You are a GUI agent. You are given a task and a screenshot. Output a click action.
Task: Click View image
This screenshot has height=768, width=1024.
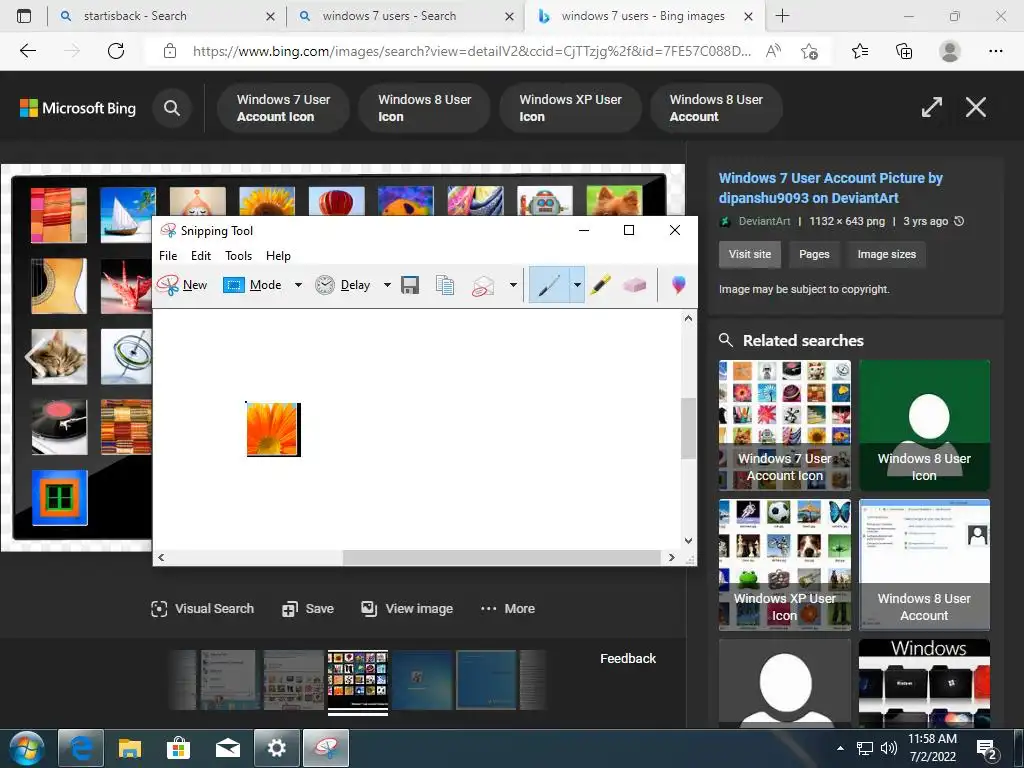pos(407,609)
